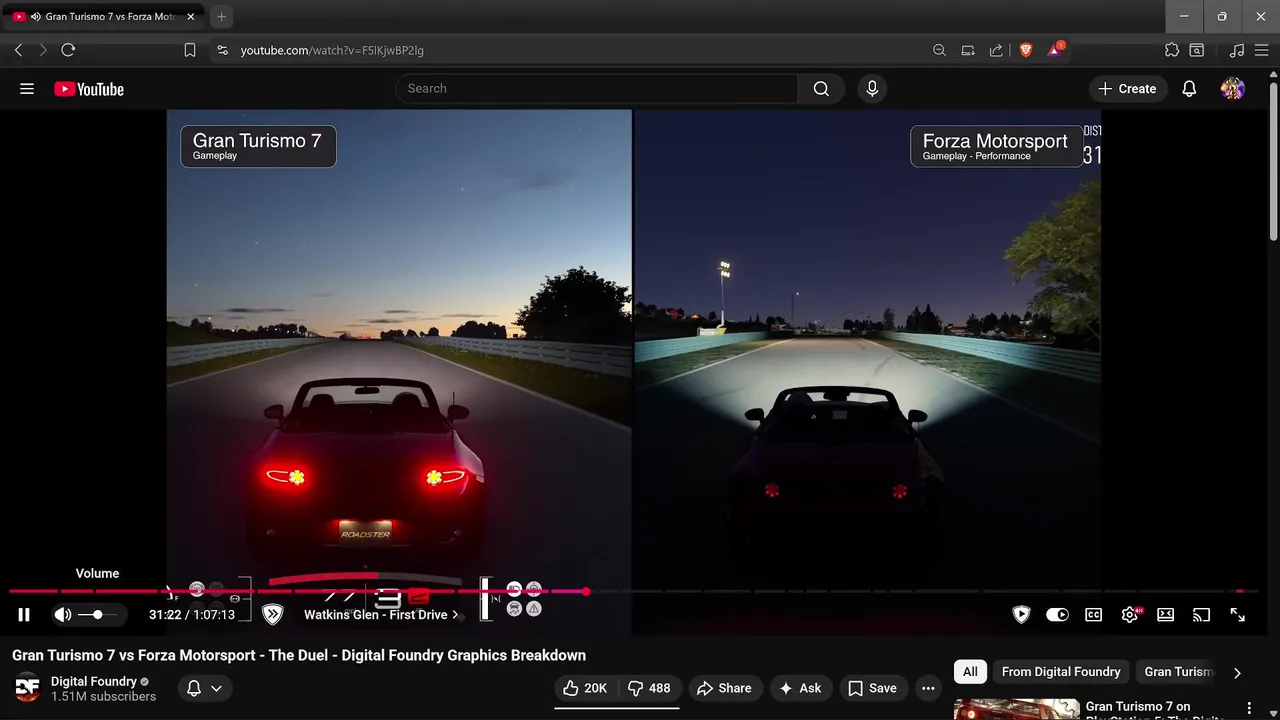Open a new browser tab
The width and height of the screenshot is (1280, 720).
click(x=222, y=16)
